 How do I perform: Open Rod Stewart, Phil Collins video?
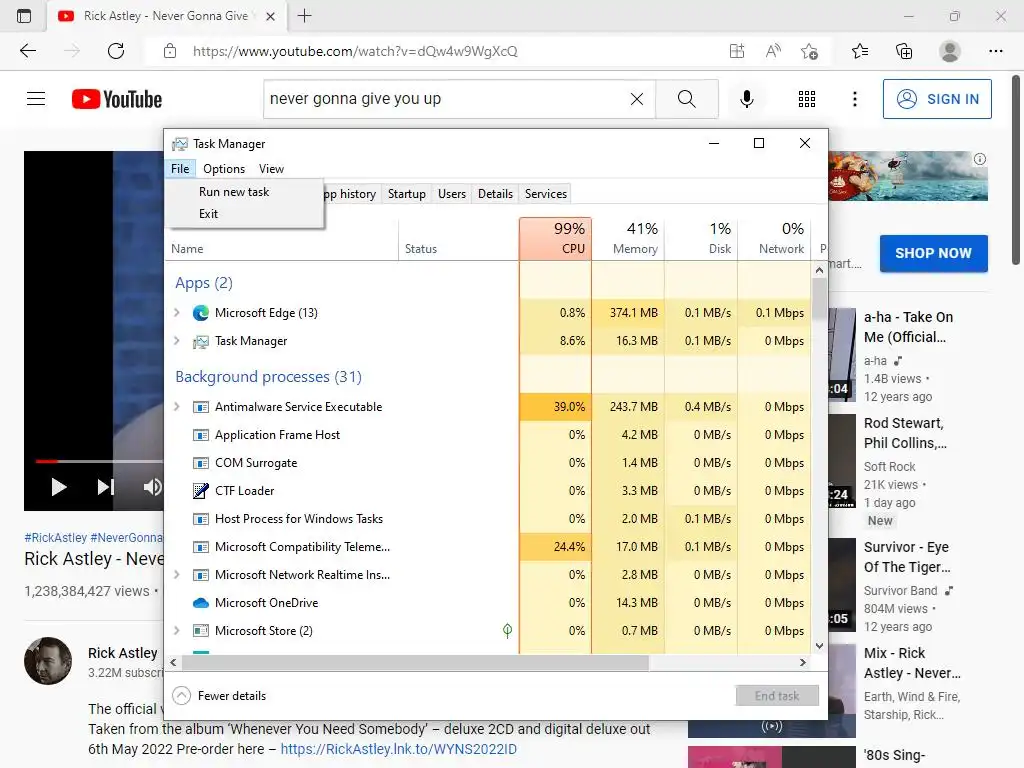[905, 433]
